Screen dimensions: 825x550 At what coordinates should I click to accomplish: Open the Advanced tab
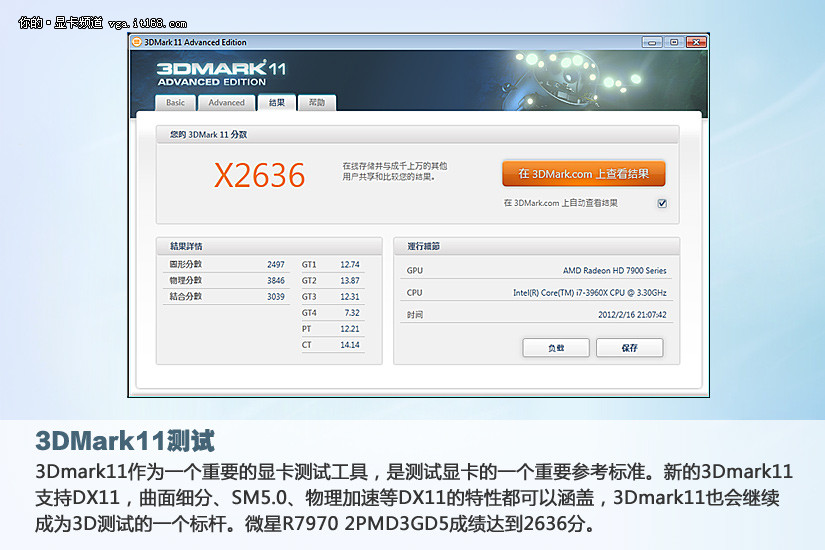pos(226,103)
